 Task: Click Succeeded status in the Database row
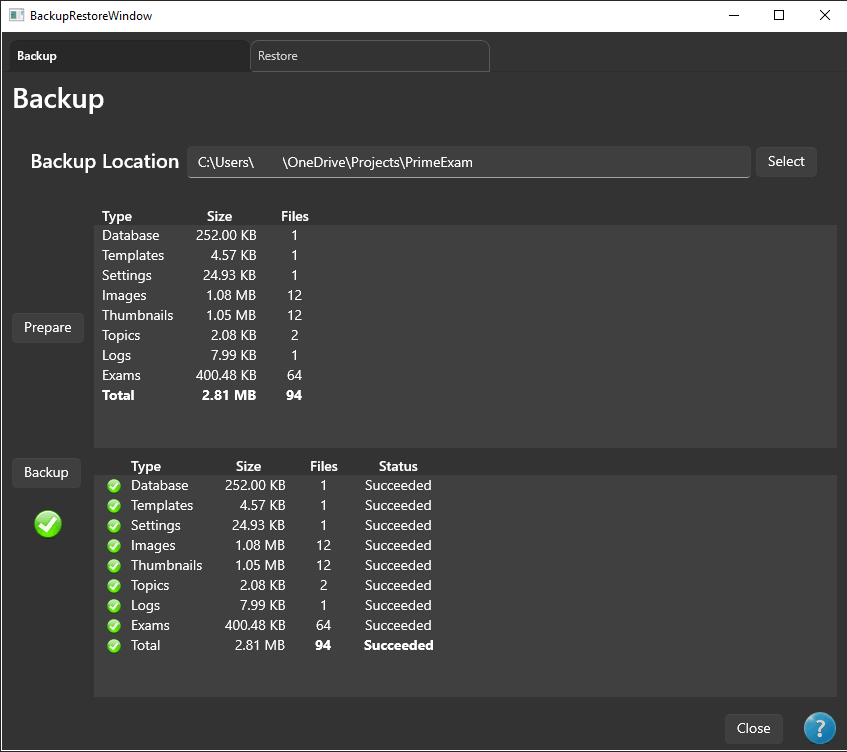coord(398,486)
